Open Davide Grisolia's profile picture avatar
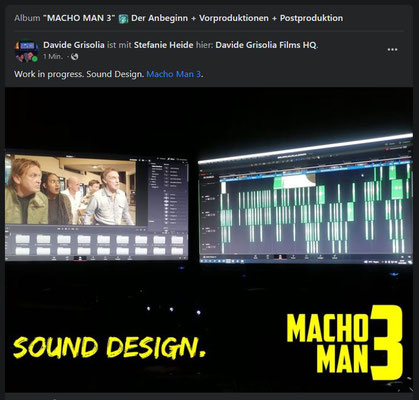This screenshot has width=419, height=400. coord(26,51)
